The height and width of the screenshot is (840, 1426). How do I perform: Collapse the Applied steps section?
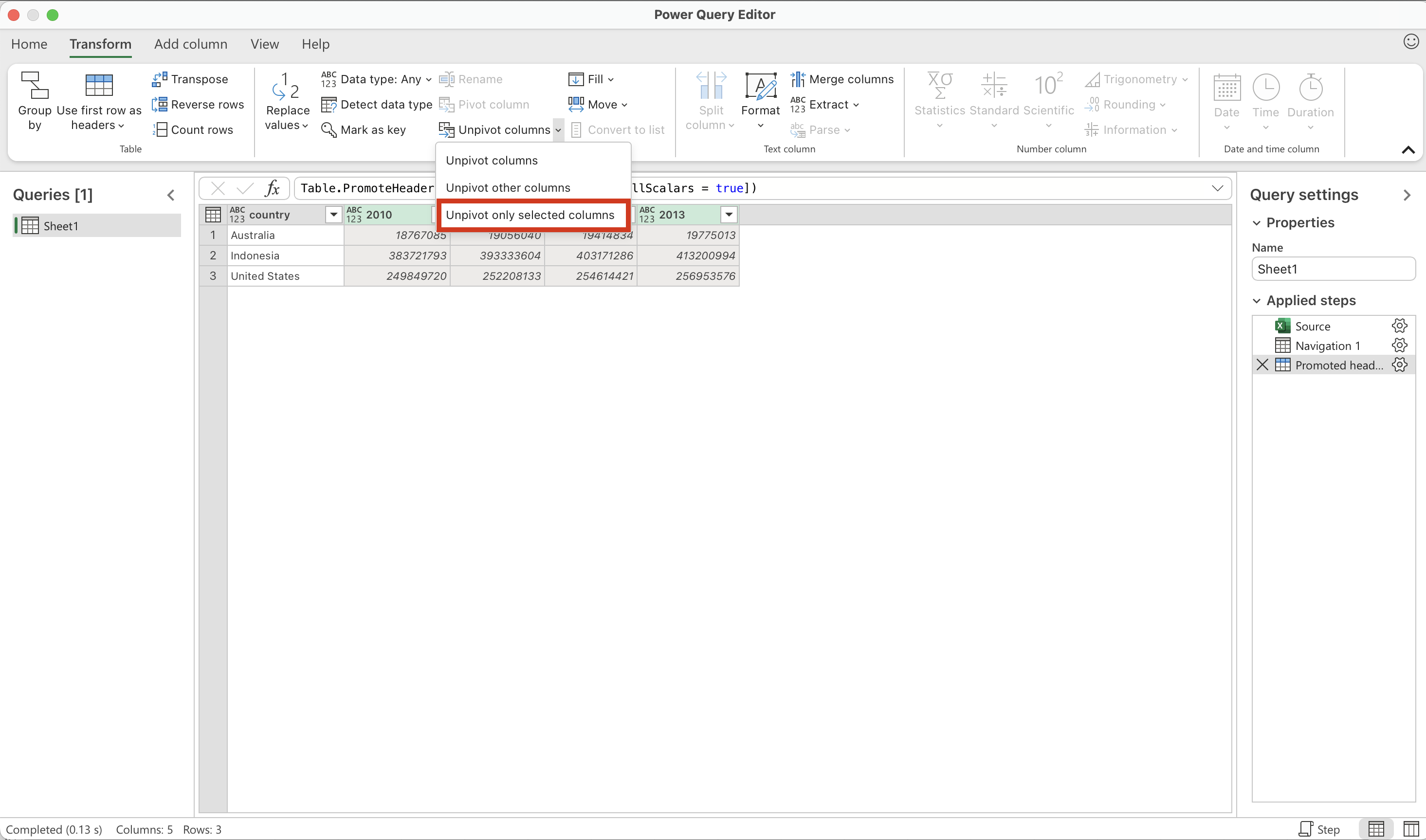[1257, 301]
